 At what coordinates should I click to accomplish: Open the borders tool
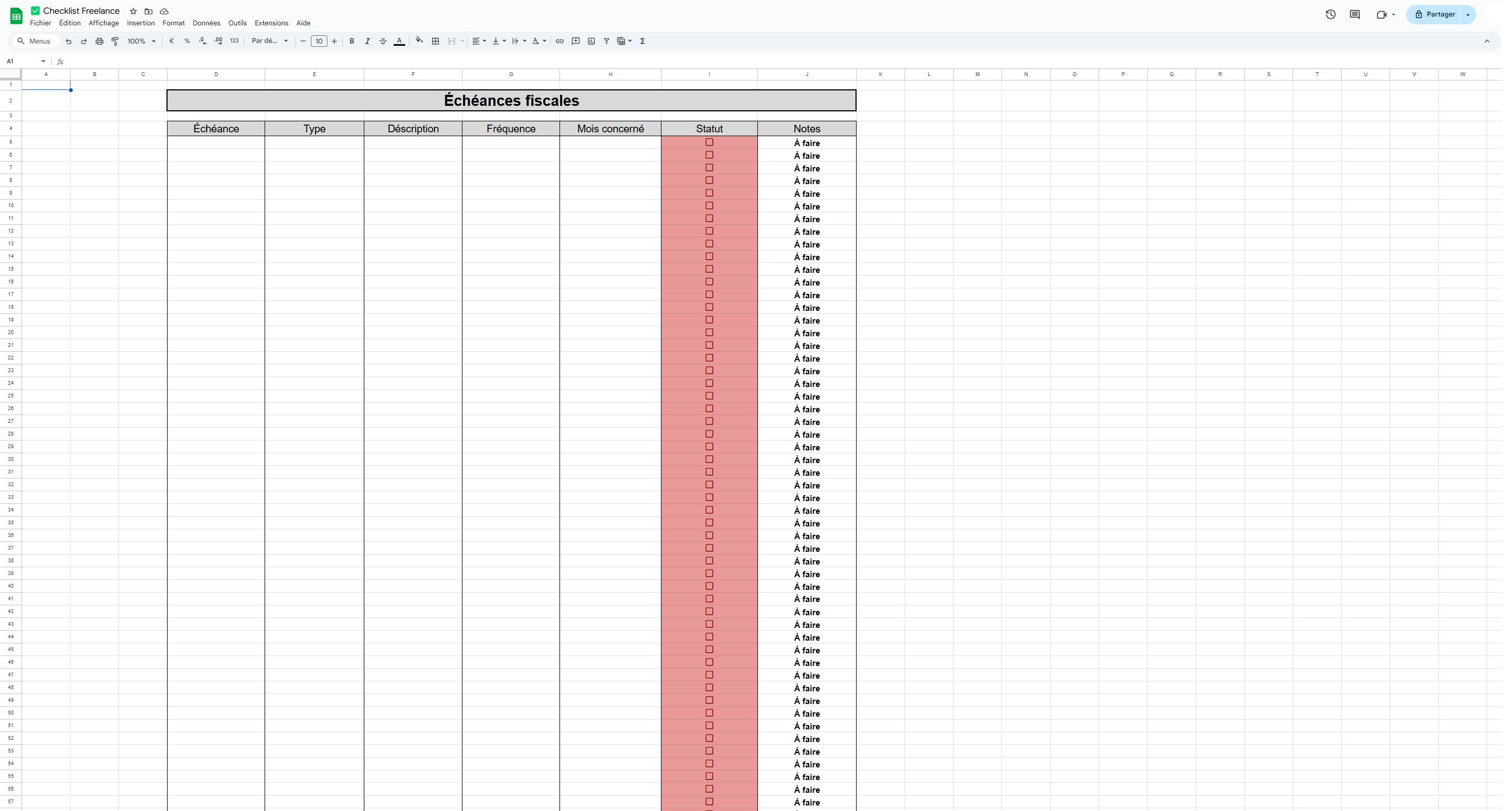pos(435,41)
